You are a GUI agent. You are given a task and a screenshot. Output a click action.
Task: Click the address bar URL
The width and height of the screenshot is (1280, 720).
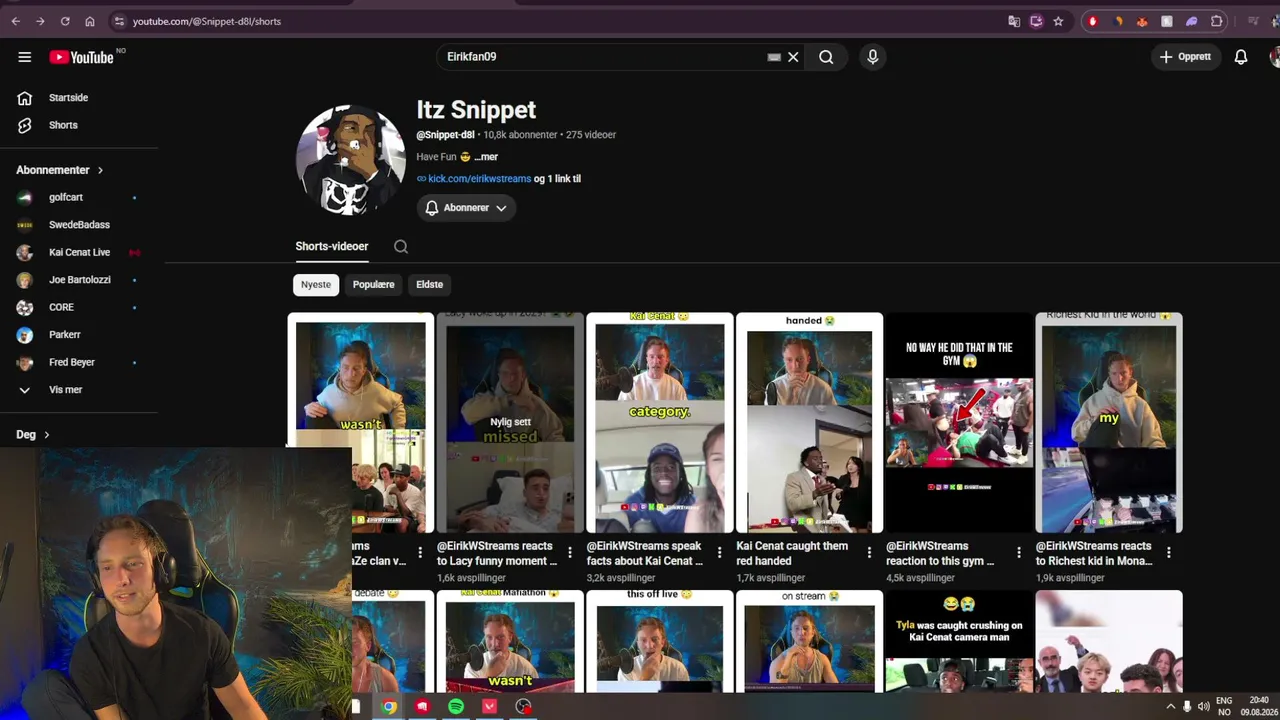click(207, 21)
